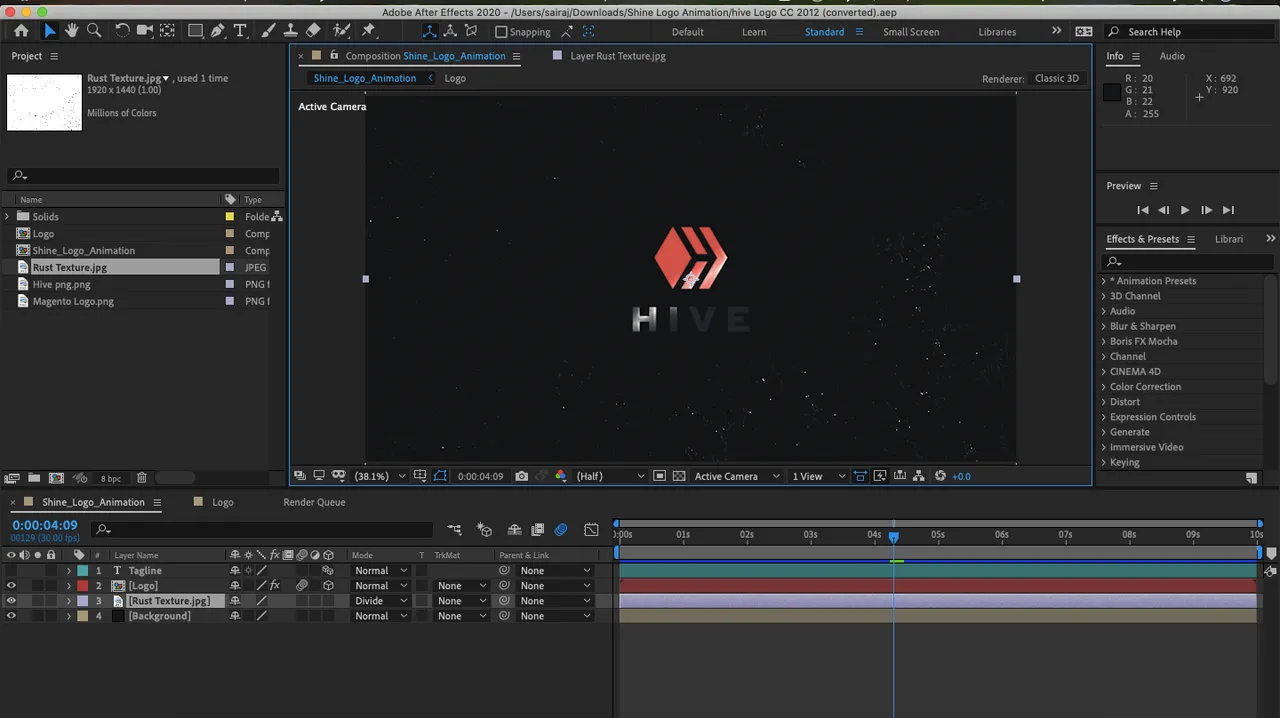This screenshot has height=718, width=1280.
Task: Switch to the Logo timeline tab
Action: click(222, 502)
